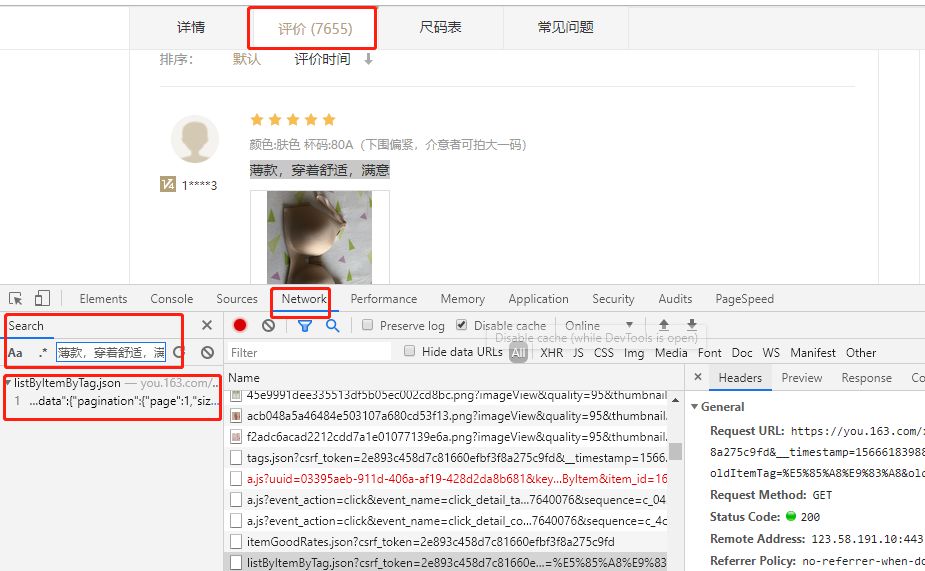Open the Elements tab
925x571 pixels.
coord(103,299)
